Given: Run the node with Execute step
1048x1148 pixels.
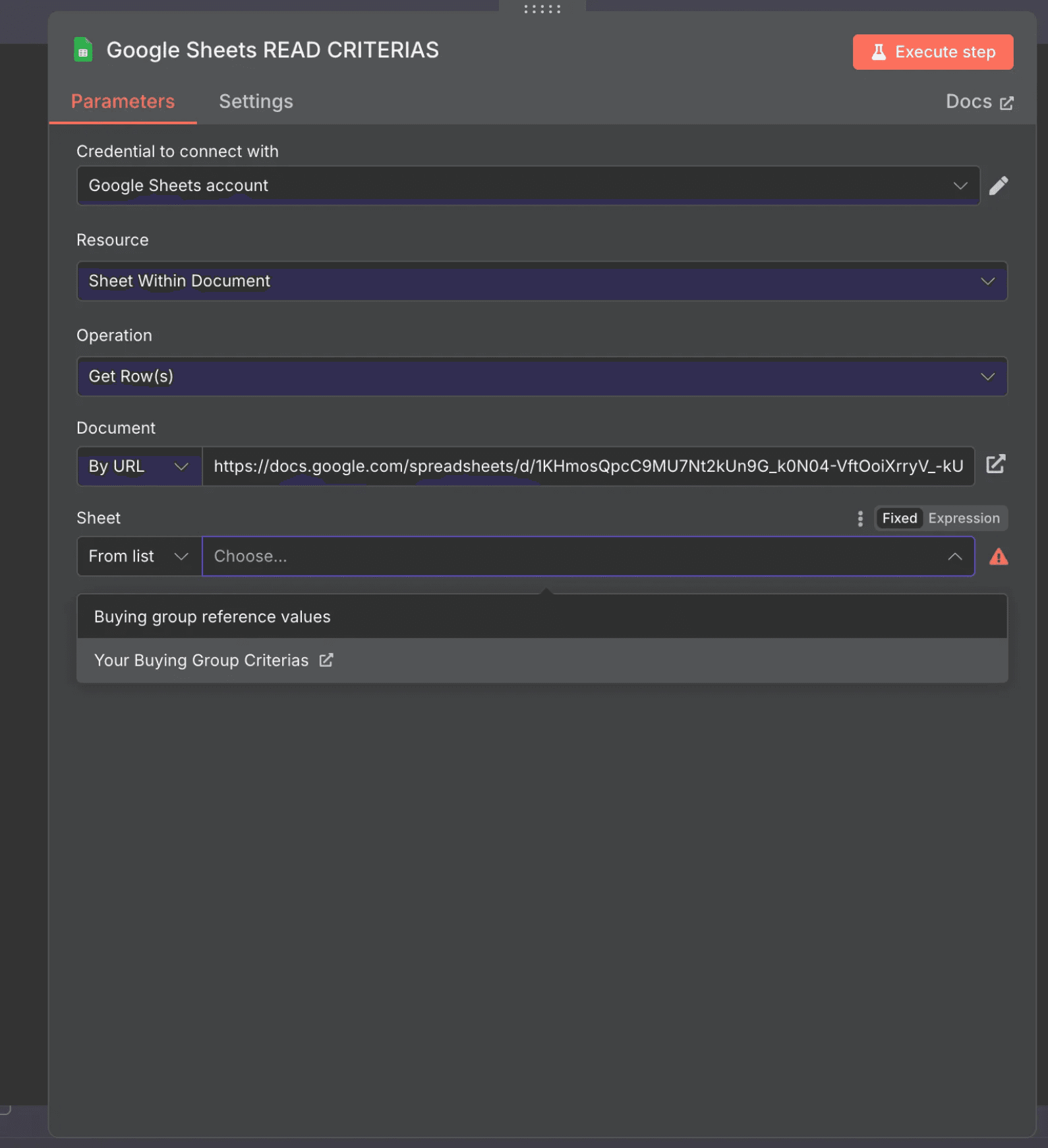Looking at the screenshot, I should point(933,52).
